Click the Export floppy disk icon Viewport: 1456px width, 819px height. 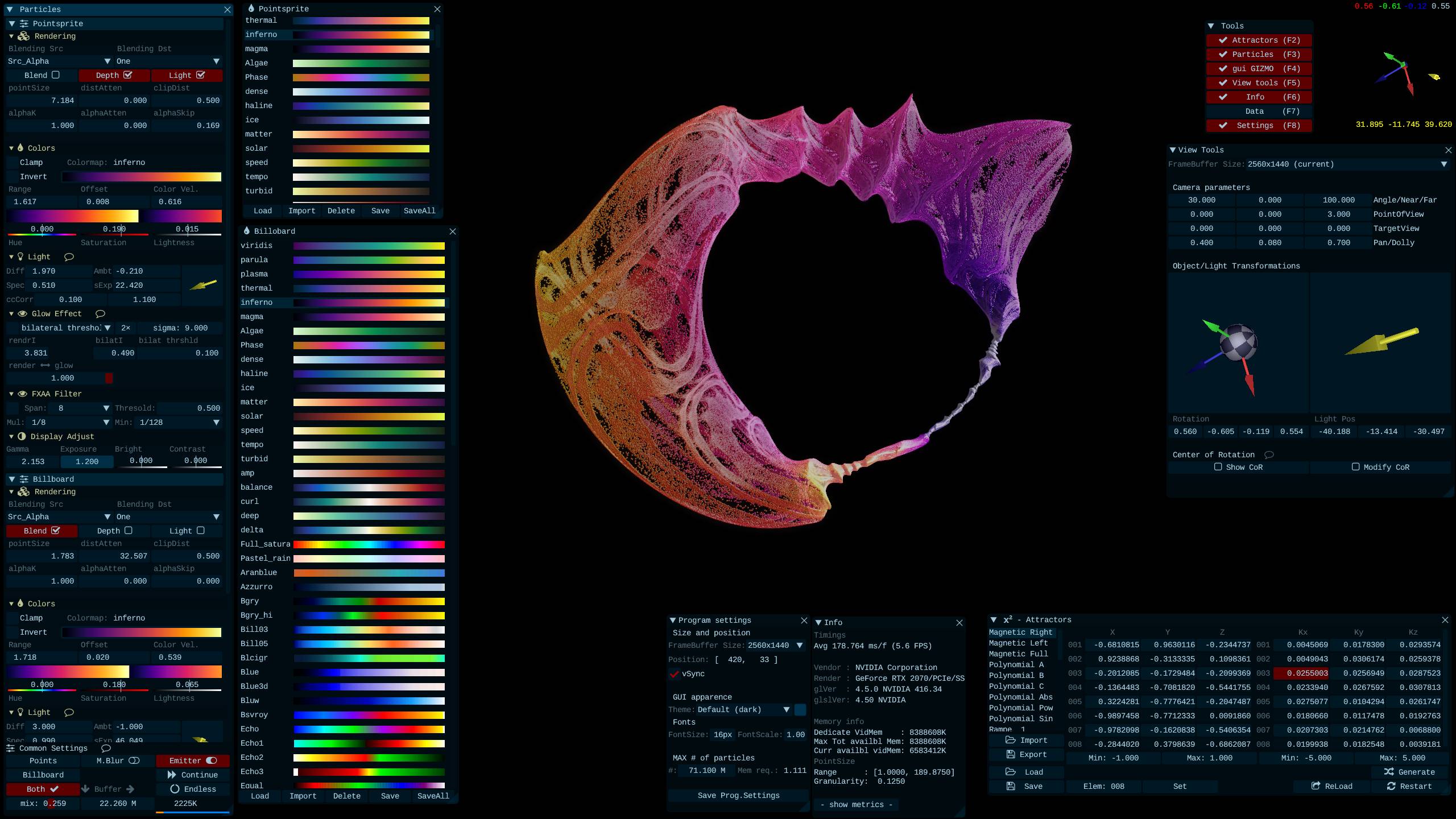(1010, 754)
